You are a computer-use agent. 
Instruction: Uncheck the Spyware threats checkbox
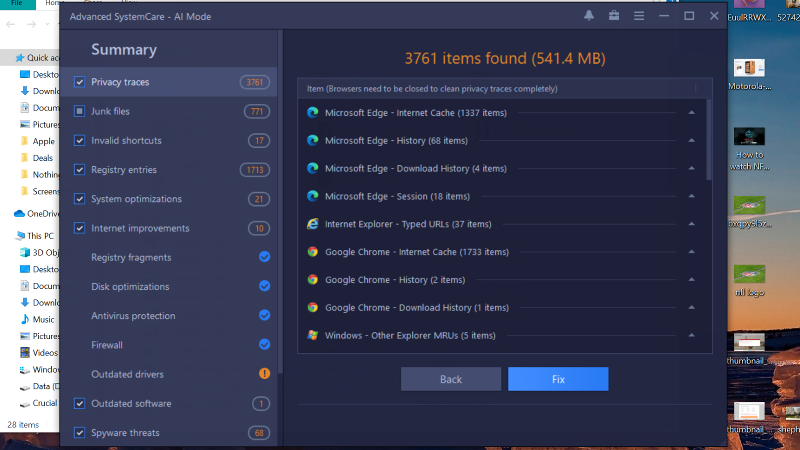(79, 433)
